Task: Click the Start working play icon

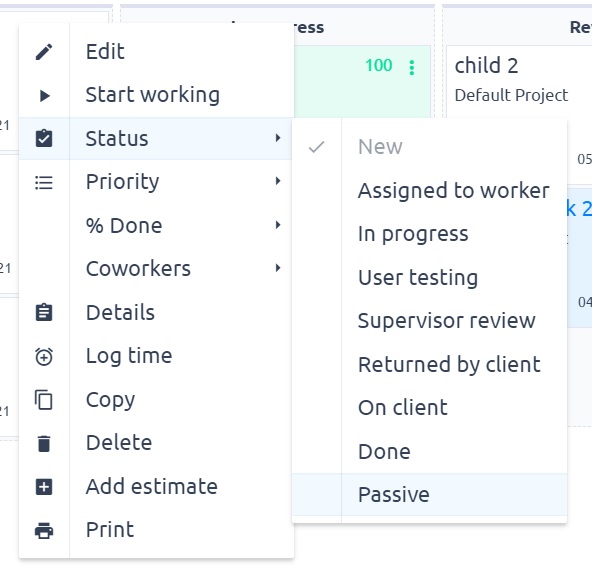Action: point(45,96)
